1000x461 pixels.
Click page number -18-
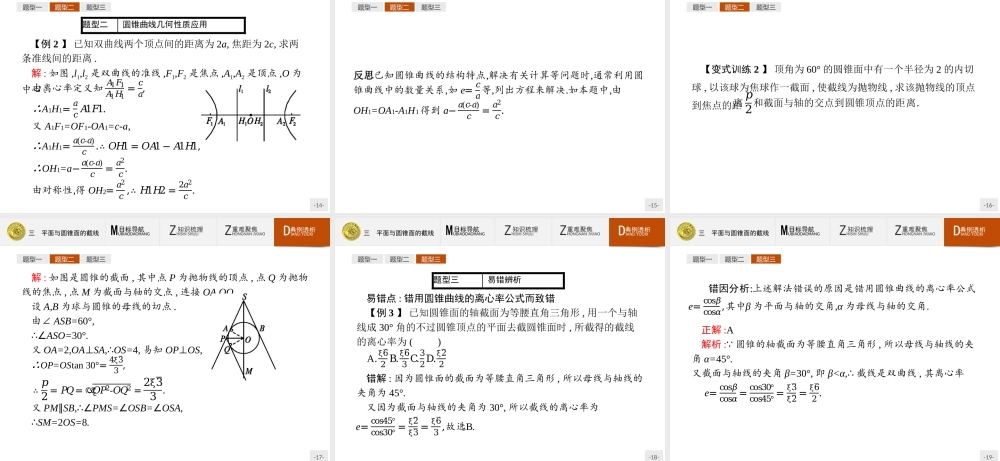pyautogui.click(x=654, y=457)
